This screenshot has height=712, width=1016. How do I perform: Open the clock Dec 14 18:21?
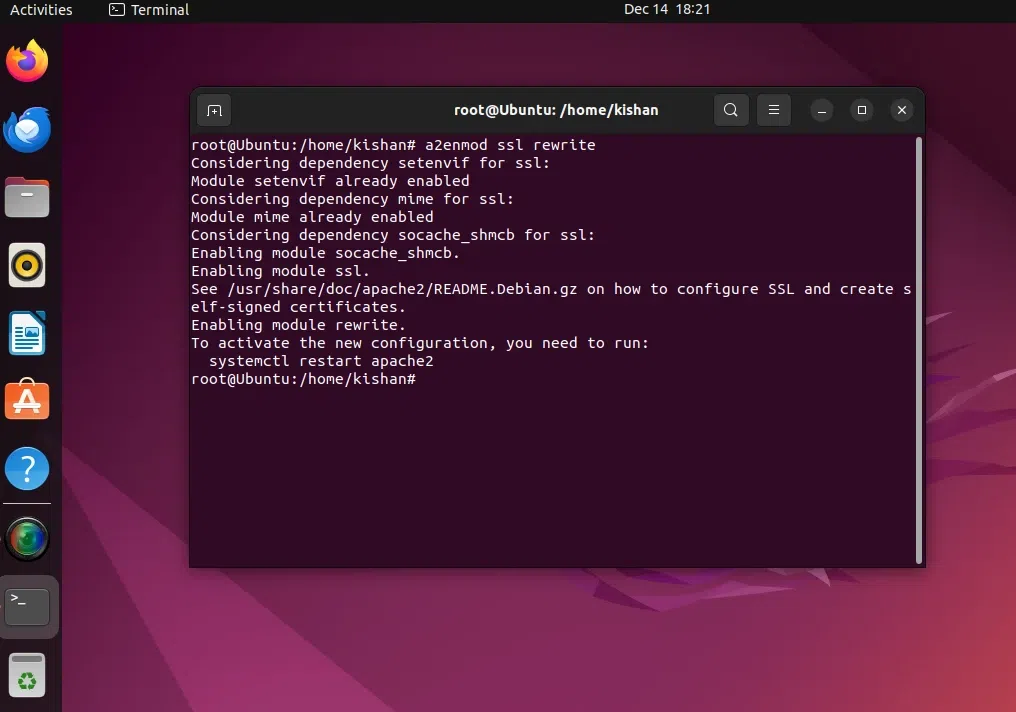point(667,10)
